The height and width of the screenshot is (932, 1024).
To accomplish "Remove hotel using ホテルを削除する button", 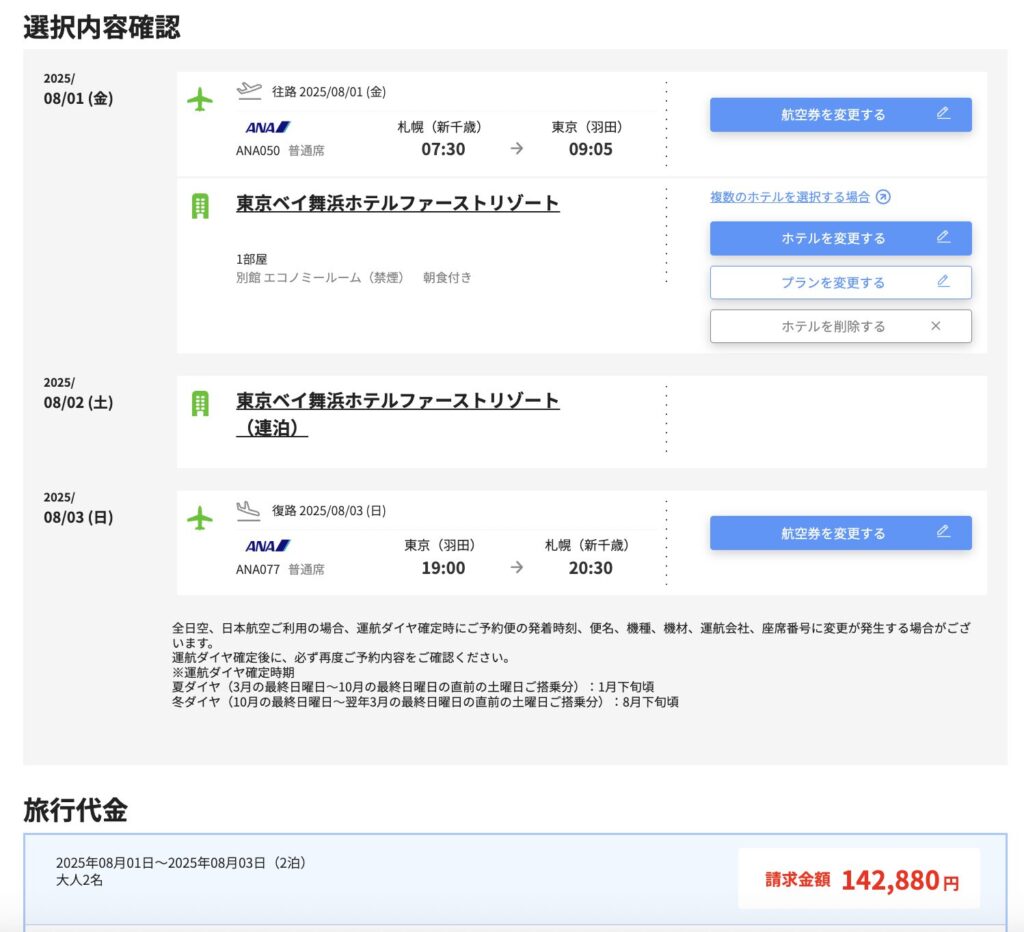I will [x=840, y=326].
